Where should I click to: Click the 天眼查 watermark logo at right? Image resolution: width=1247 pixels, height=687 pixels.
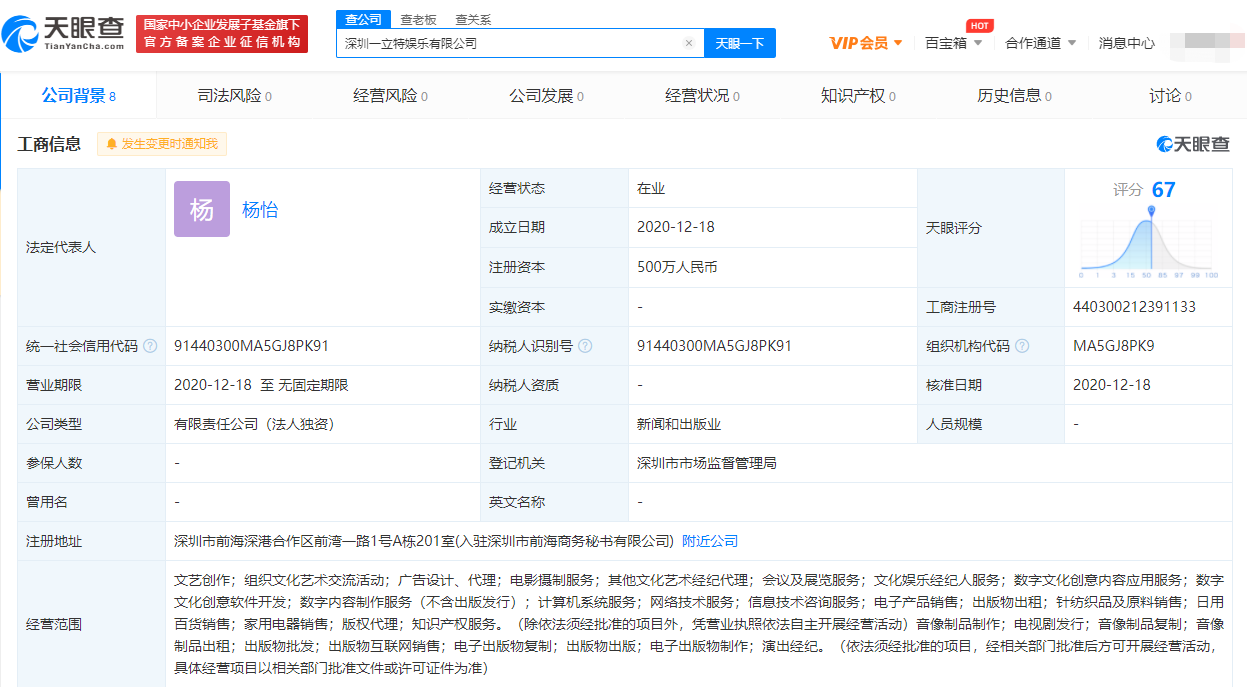click(1193, 144)
